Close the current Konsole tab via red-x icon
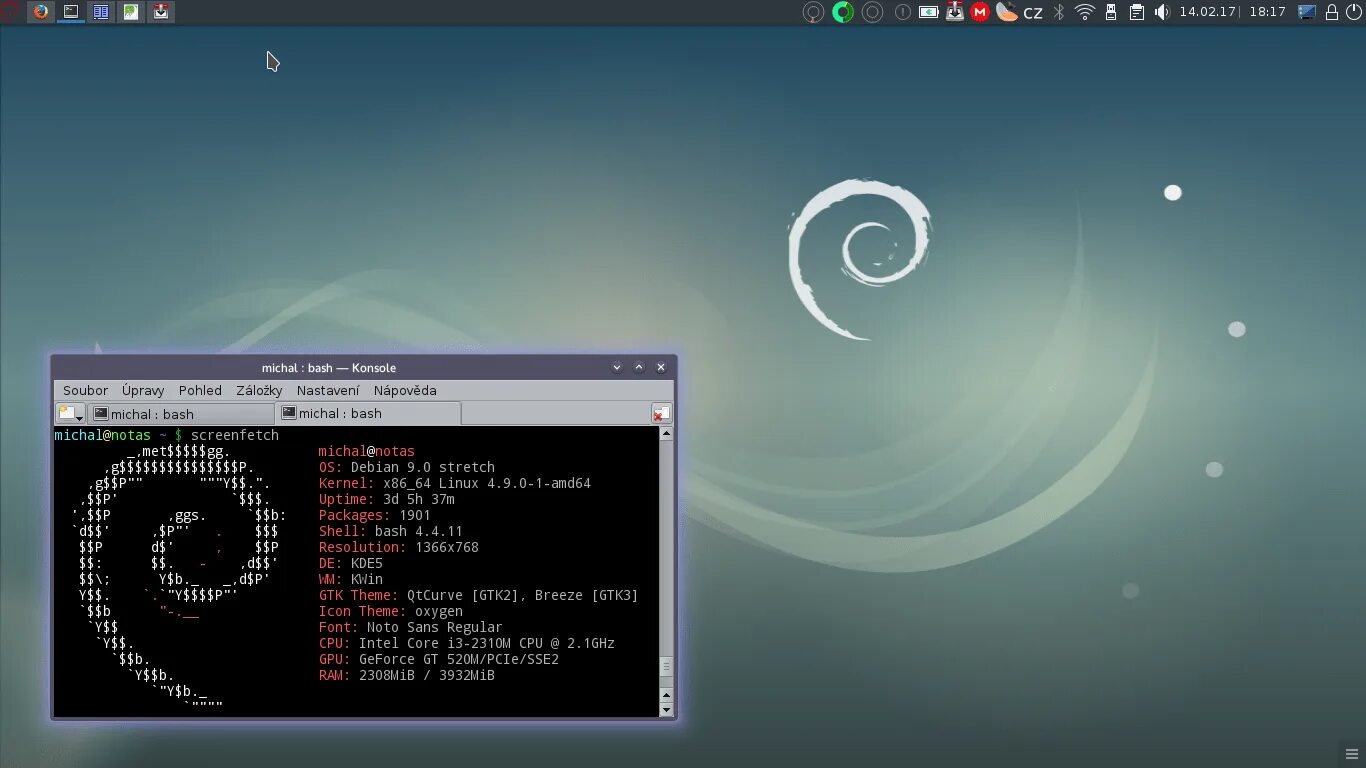The width and height of the screenshot is (1366, 768). point(661,413)
